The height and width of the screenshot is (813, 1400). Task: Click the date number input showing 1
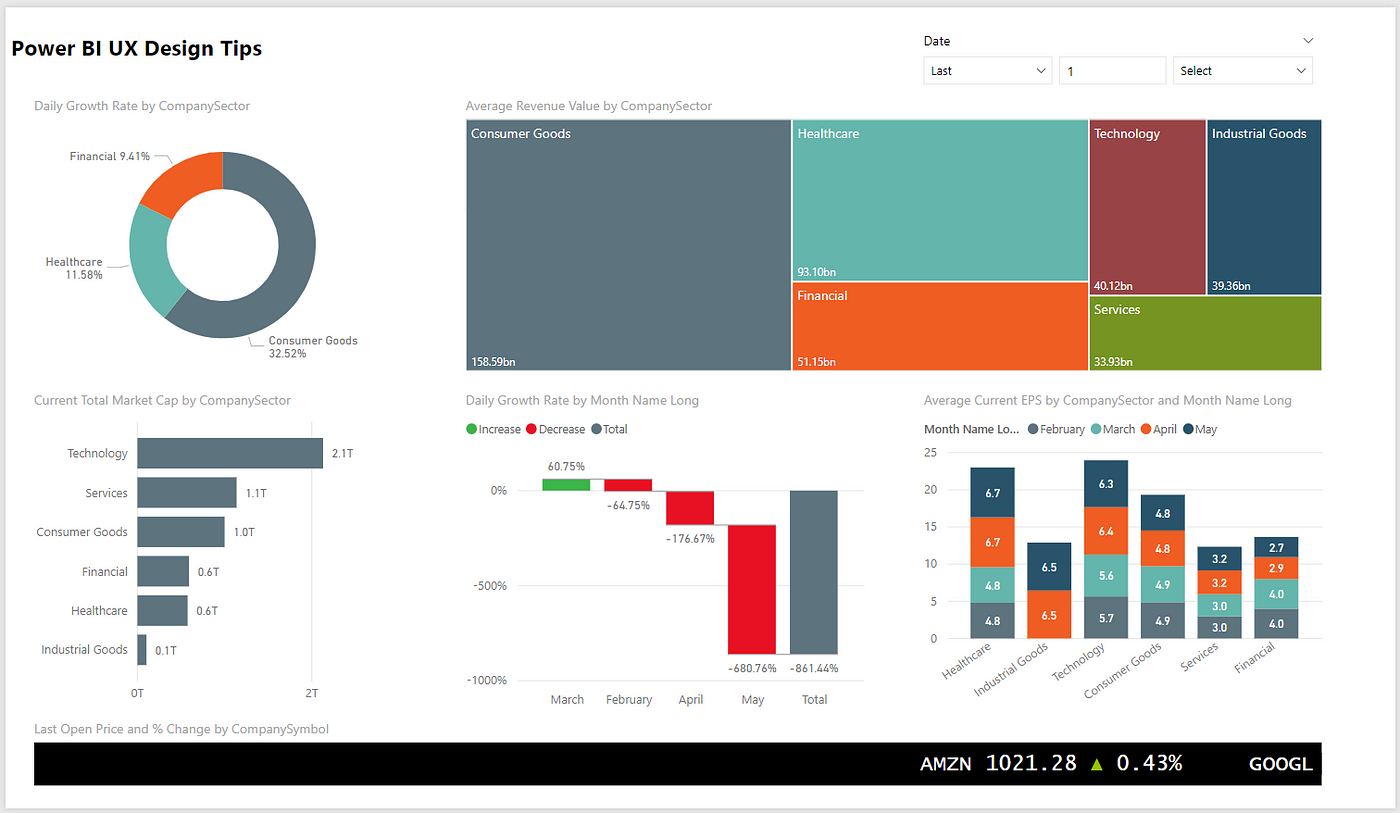(1112, 71)
